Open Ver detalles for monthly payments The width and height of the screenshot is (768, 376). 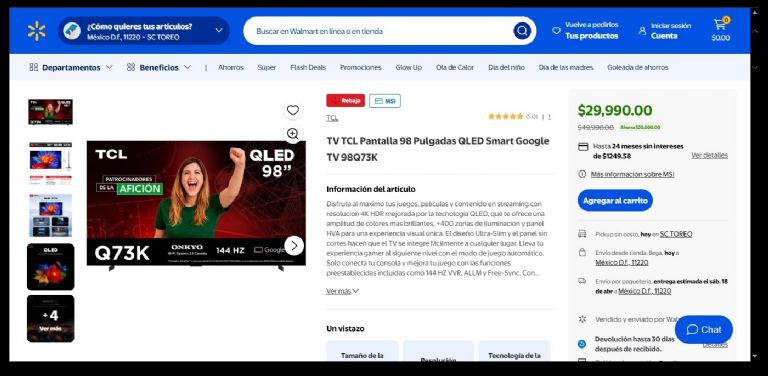[709, 155]
